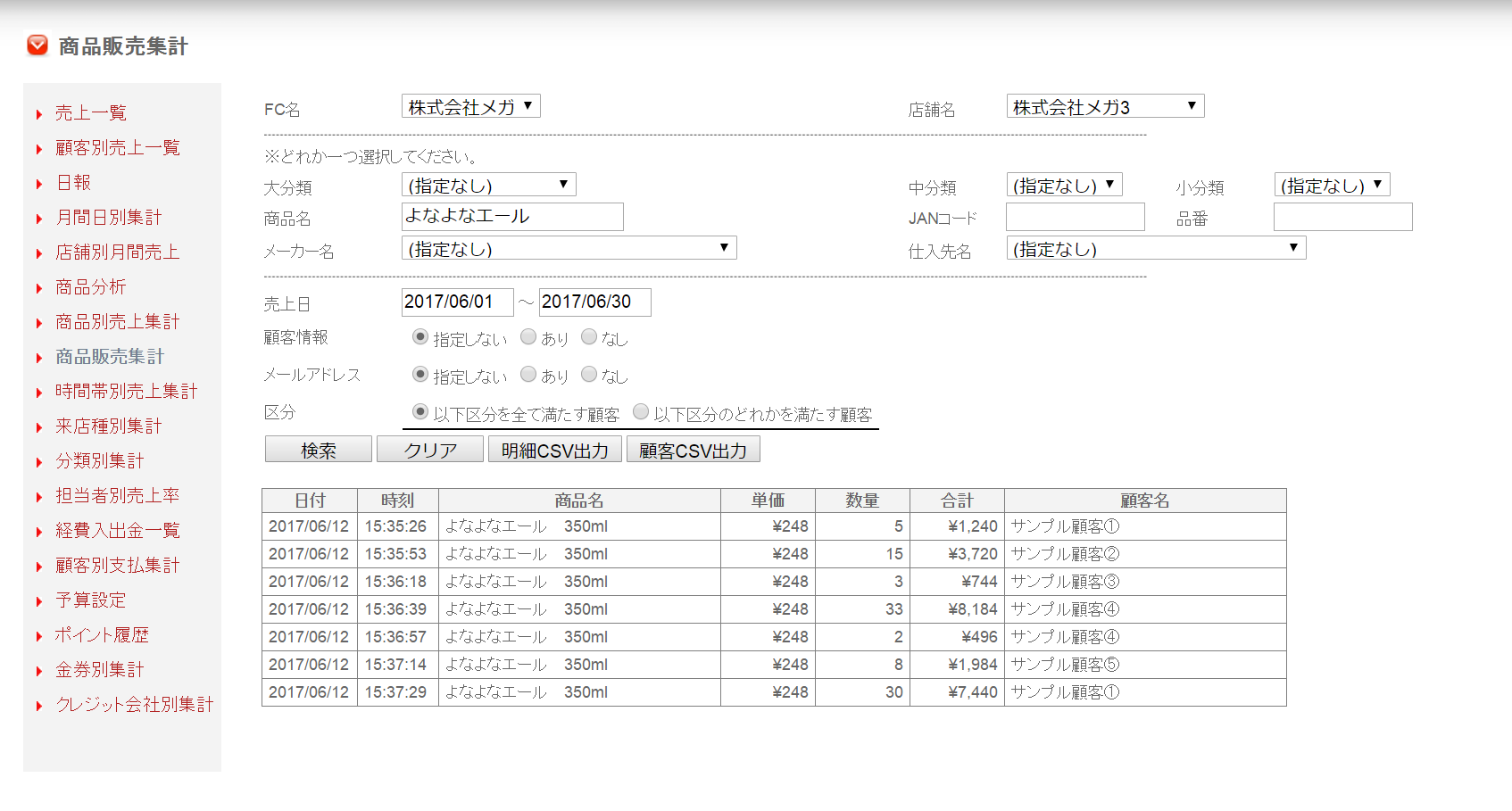The height and width of the screenshot is (811, 1512).
Task: Click the 検索 button
Action: click(319, 449)
